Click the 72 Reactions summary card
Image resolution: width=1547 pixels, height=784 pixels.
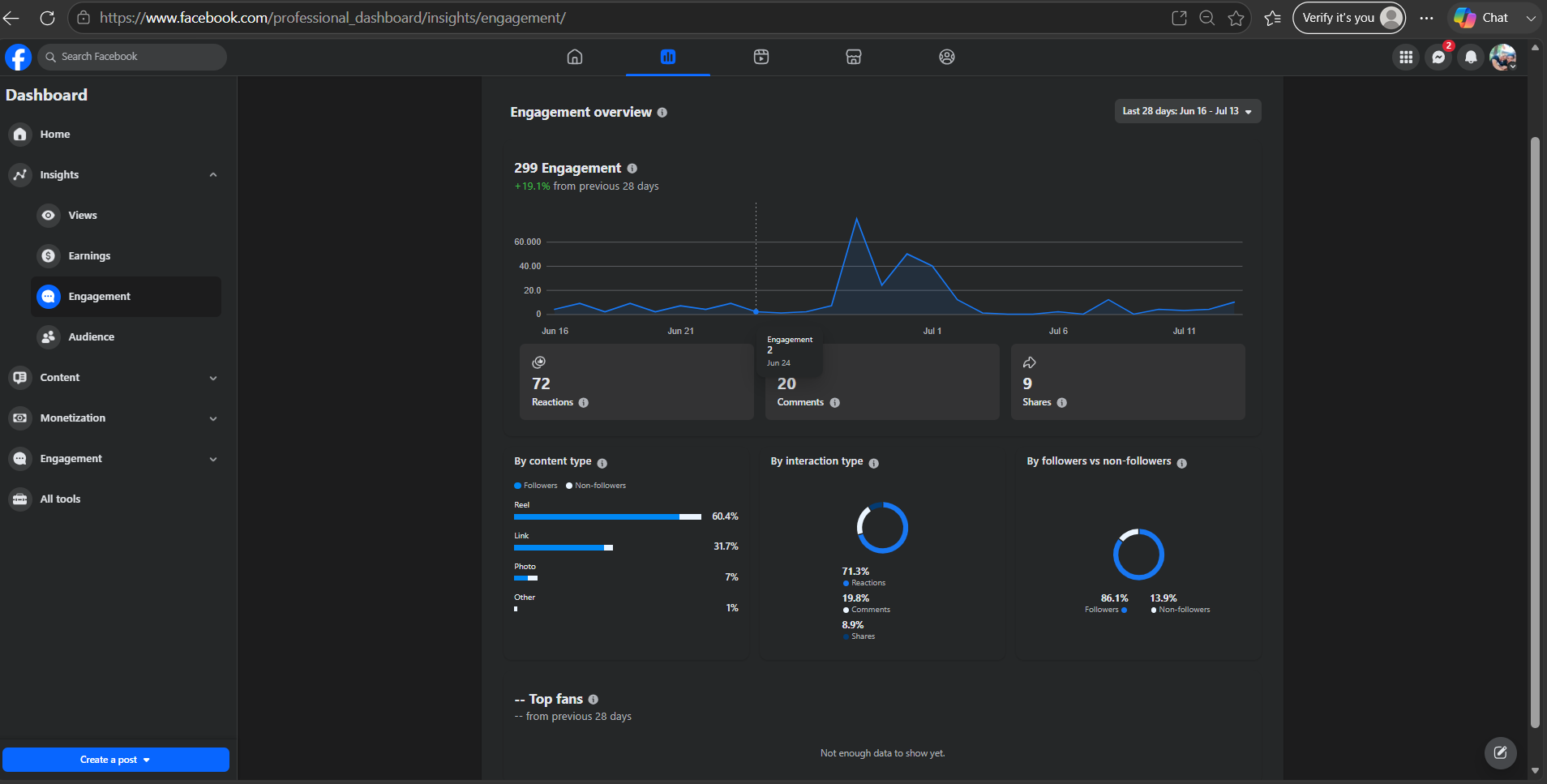[636, 382]
